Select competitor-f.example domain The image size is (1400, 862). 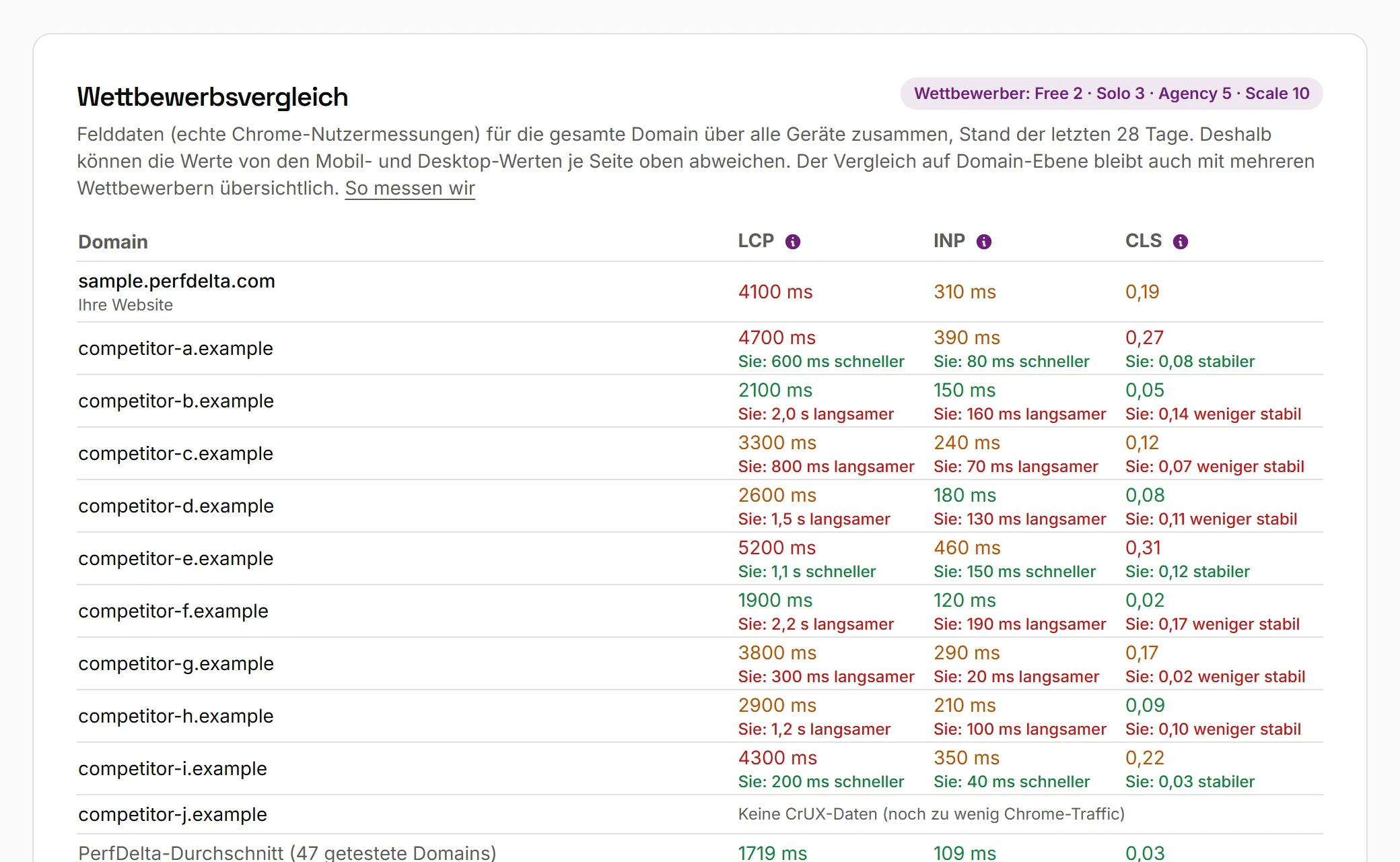coord(173,611)
